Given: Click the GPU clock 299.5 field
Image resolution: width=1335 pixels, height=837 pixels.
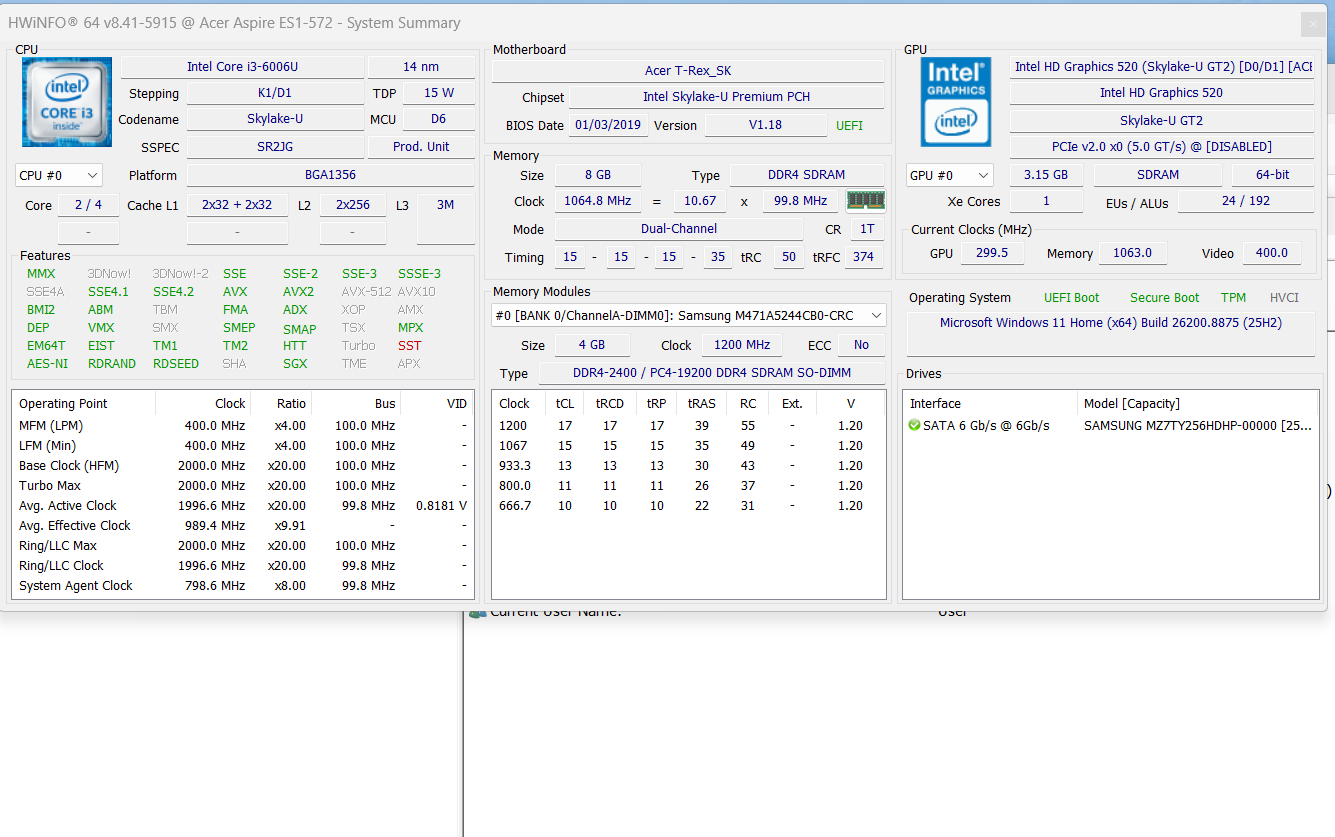Looking at the screenshot, I should coord(991,253).
